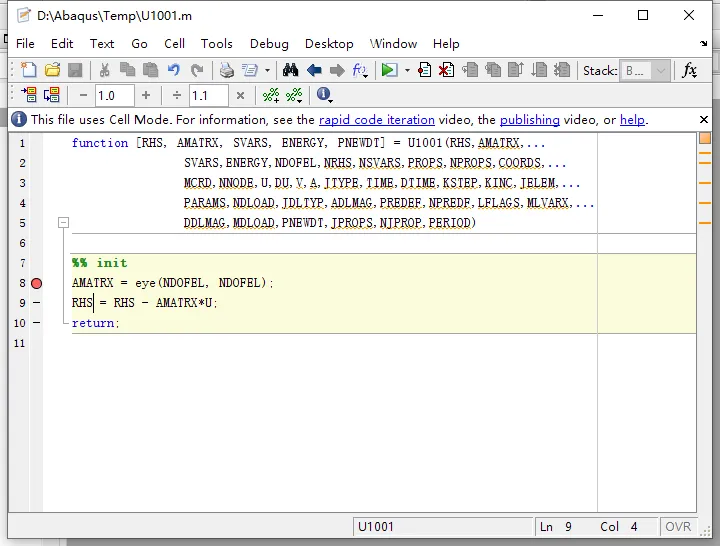The width and height of the screenshot is (720, 546).
Task: Open the Run button dropdown arrow
Action: (407, 71)
